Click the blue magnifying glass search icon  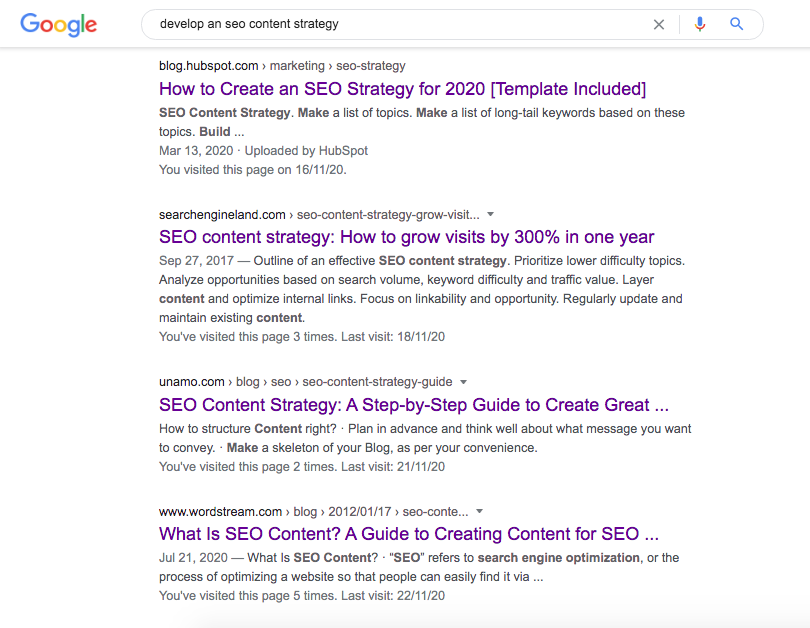pyautogui.click(x=737, y=24)
